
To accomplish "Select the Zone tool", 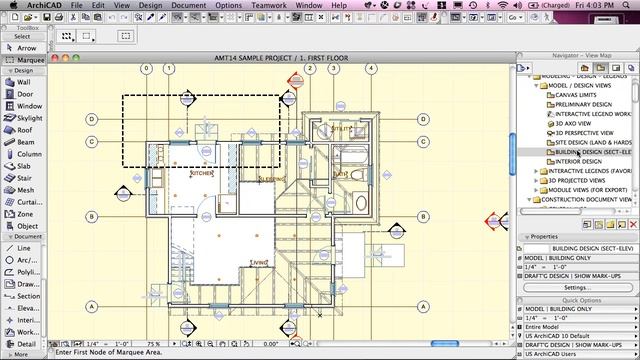I will (x=23, y=214).
